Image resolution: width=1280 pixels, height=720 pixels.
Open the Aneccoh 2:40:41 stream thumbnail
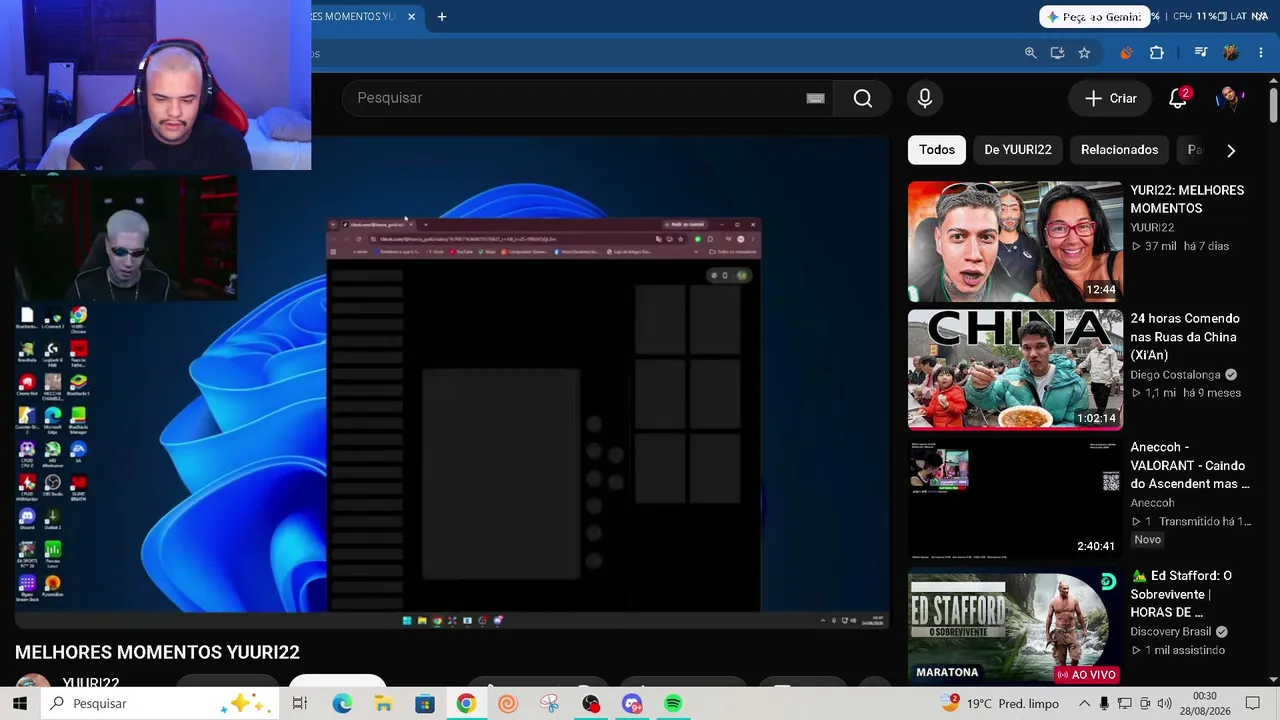tap(1015, 498)
